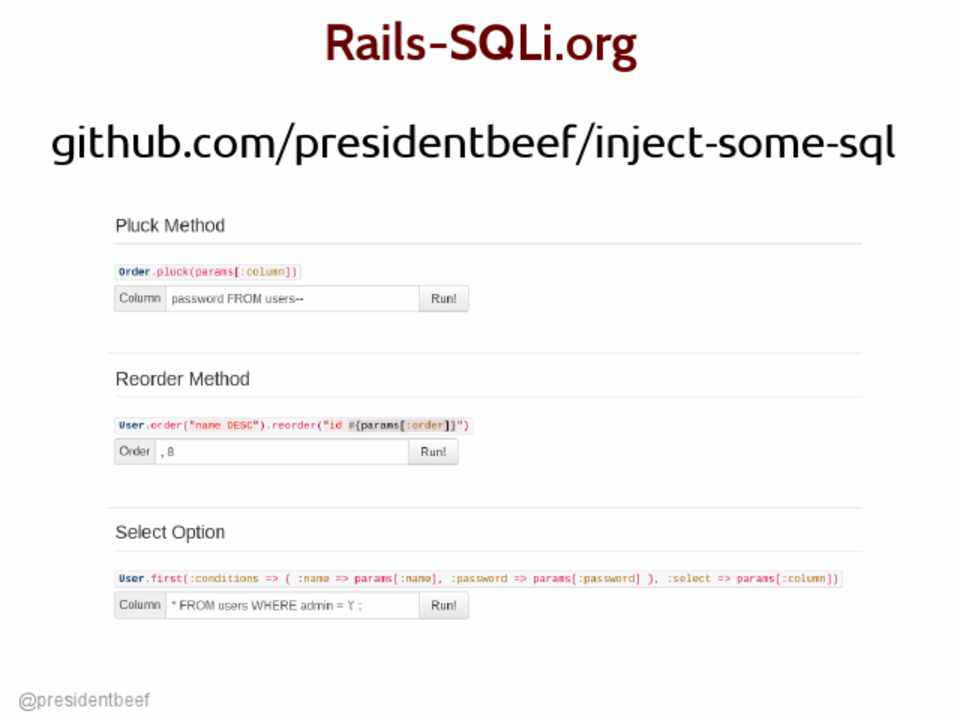Select the Order.pluck code snippet
960x720 pixels.
click(208, 271)
